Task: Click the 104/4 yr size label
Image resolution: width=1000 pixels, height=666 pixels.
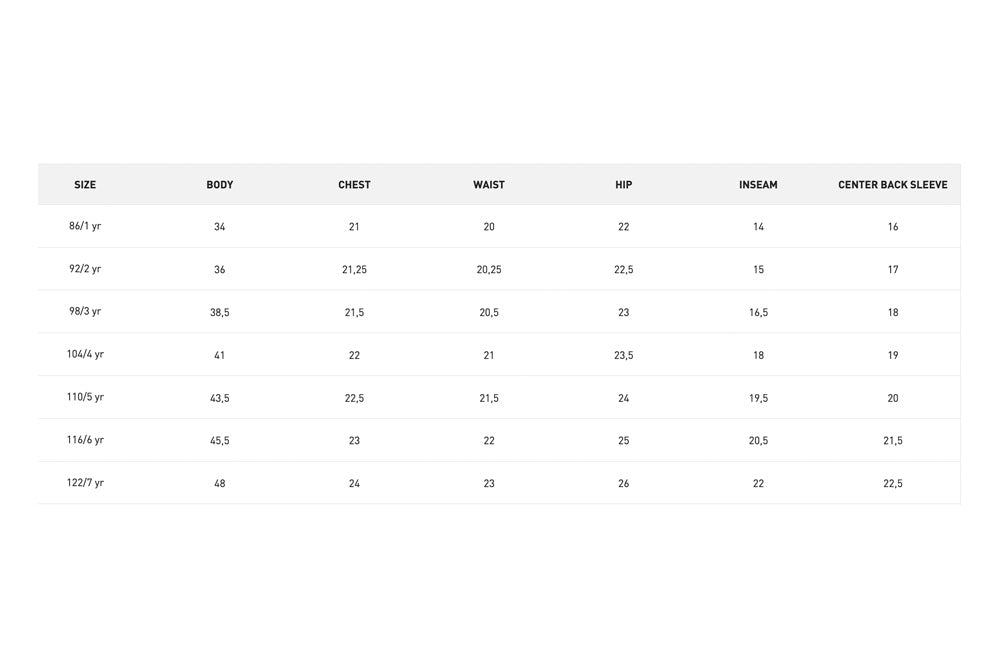Action: coord(85,354)
